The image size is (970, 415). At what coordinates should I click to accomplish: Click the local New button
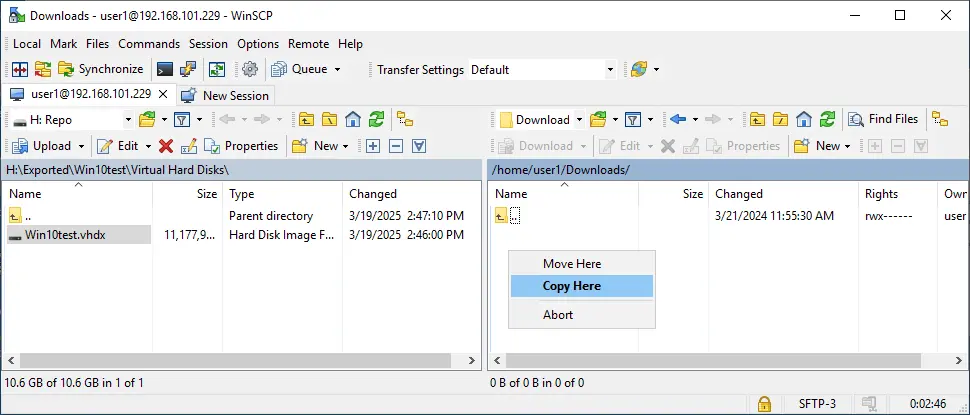point(315,146)
